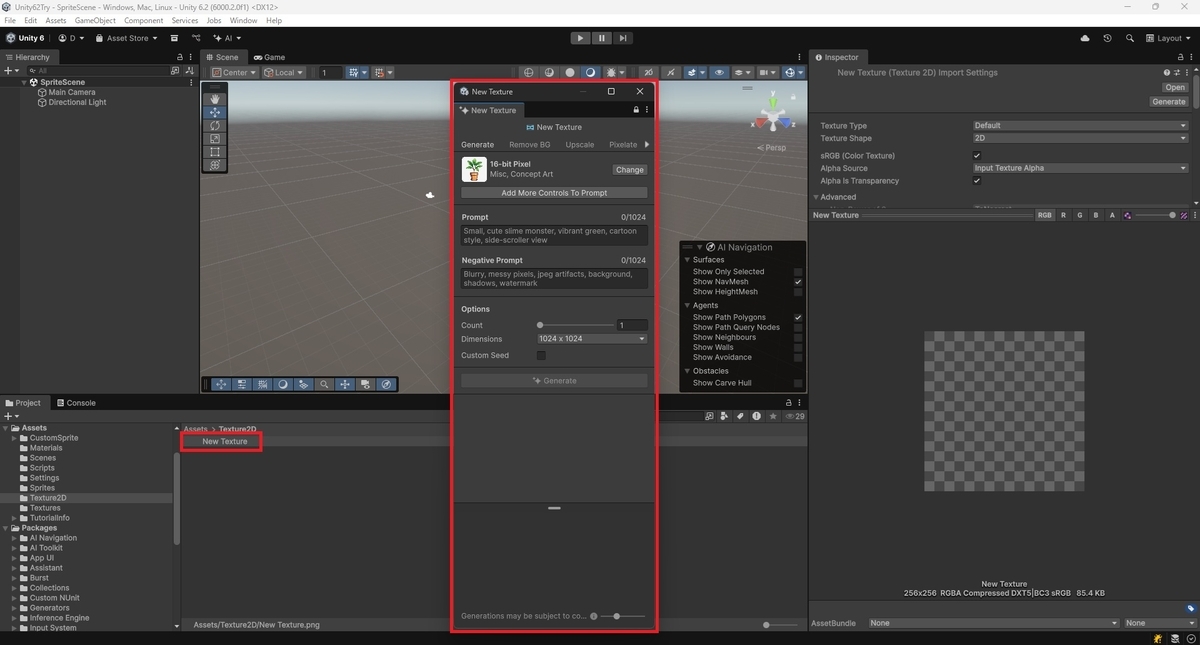Select the Rect transform tool
Screen dimensions: 1200x645
point(214,153)
